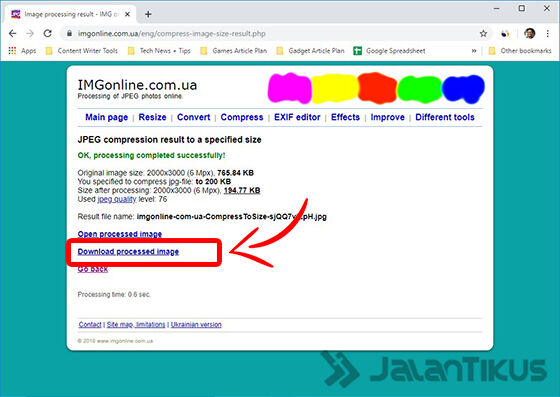Open the Chrome three-dot menu
This screenshot has height=397, width=560.
point(548,34)
